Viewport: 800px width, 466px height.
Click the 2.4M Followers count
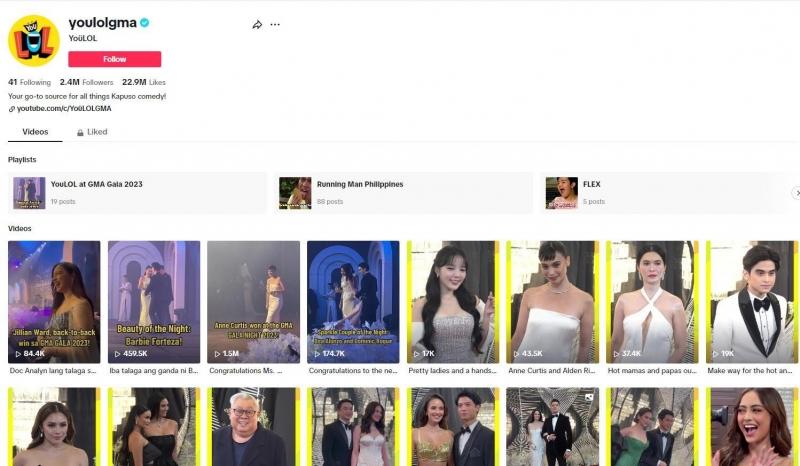point(86,82)
